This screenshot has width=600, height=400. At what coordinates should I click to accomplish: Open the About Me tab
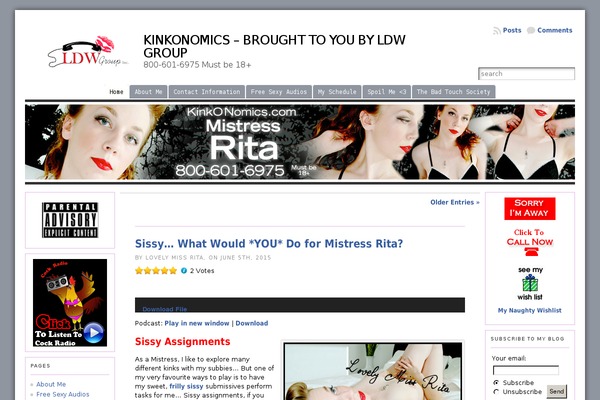148,92
